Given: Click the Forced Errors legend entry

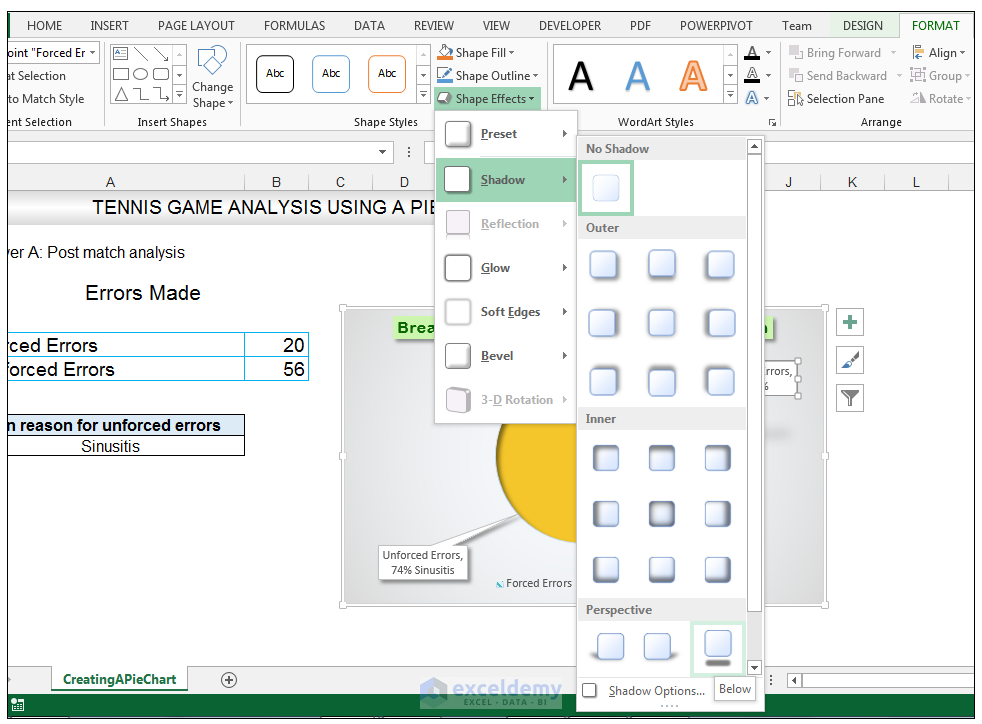Looking at the screenshot, I should click(x=534, y=583).
